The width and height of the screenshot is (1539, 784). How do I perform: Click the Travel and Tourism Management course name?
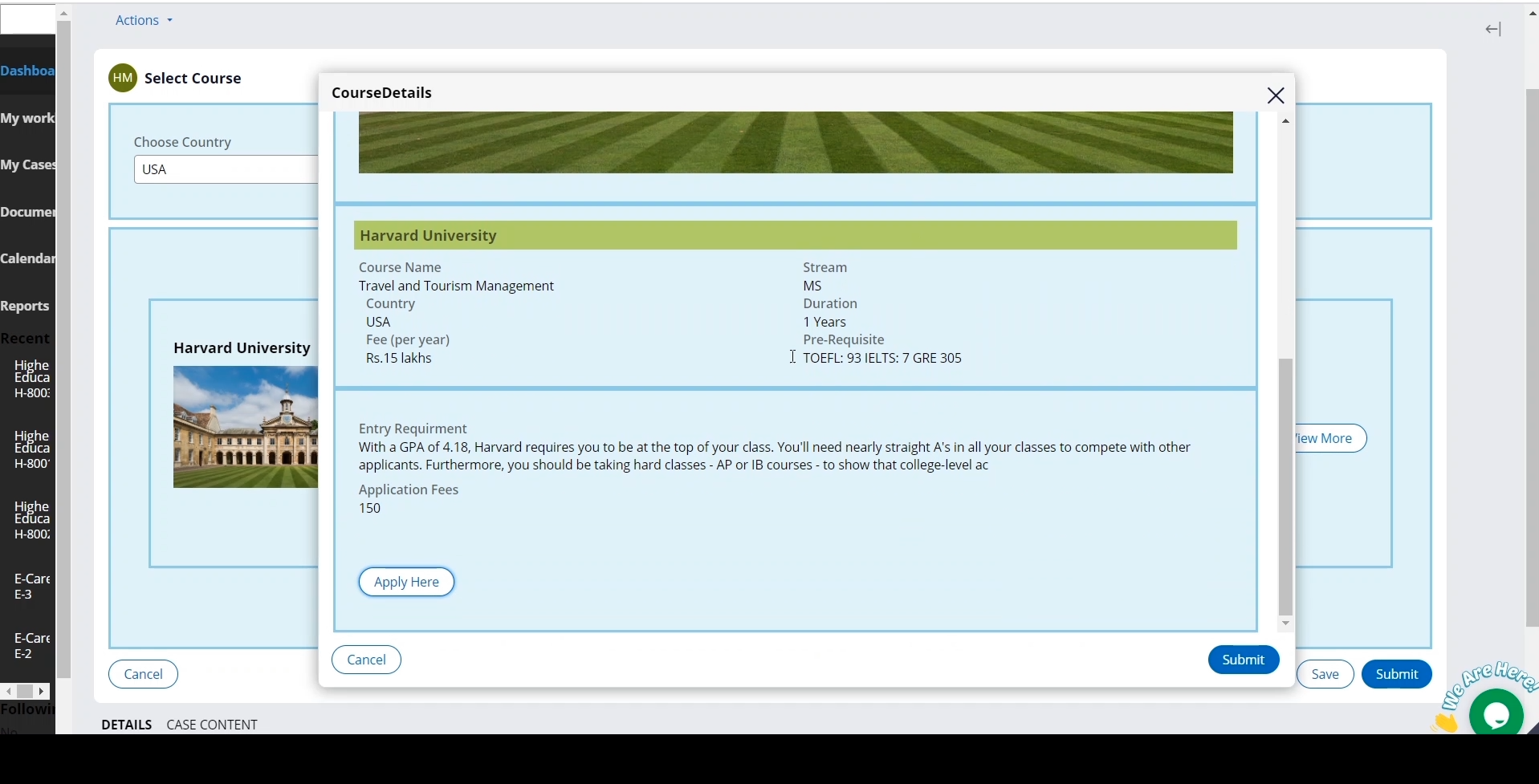click(456, 286)
